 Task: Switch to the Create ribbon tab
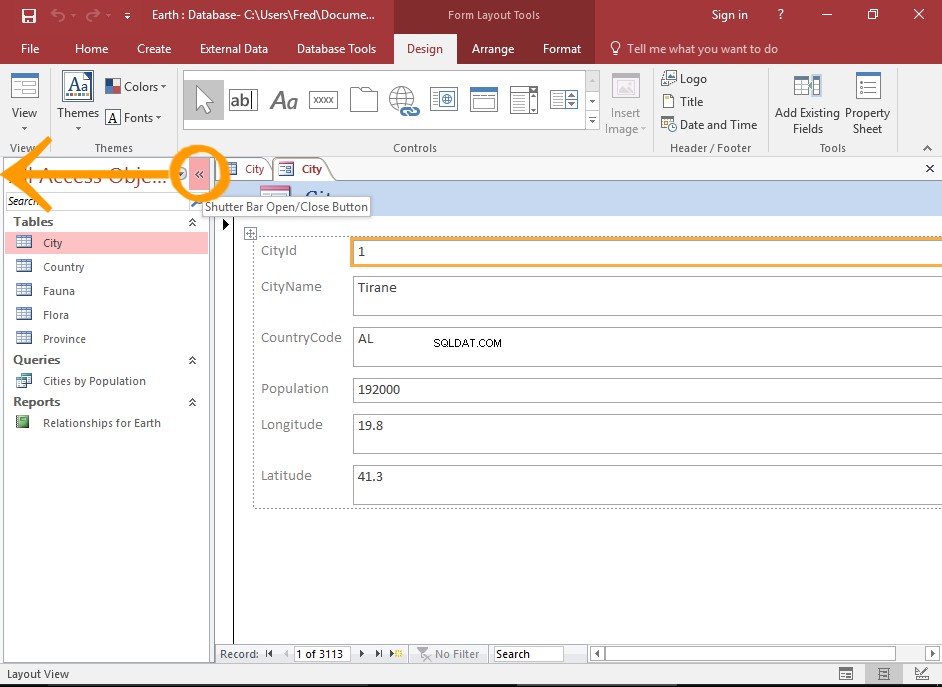click(x=154, y=49)
